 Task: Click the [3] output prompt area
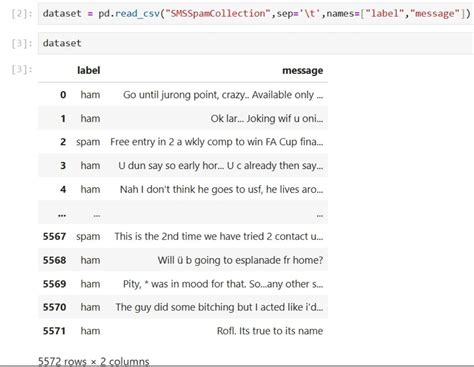(x=22, y=69)
